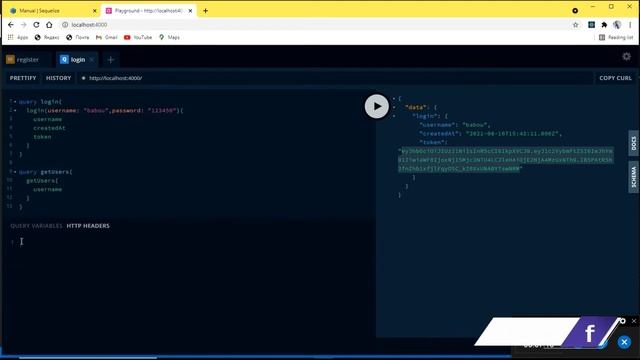Screen dimensions: 640x360
Task: Select the HTTP HEADERS tab
Action: pyautogui.click(x=88, y=226)
